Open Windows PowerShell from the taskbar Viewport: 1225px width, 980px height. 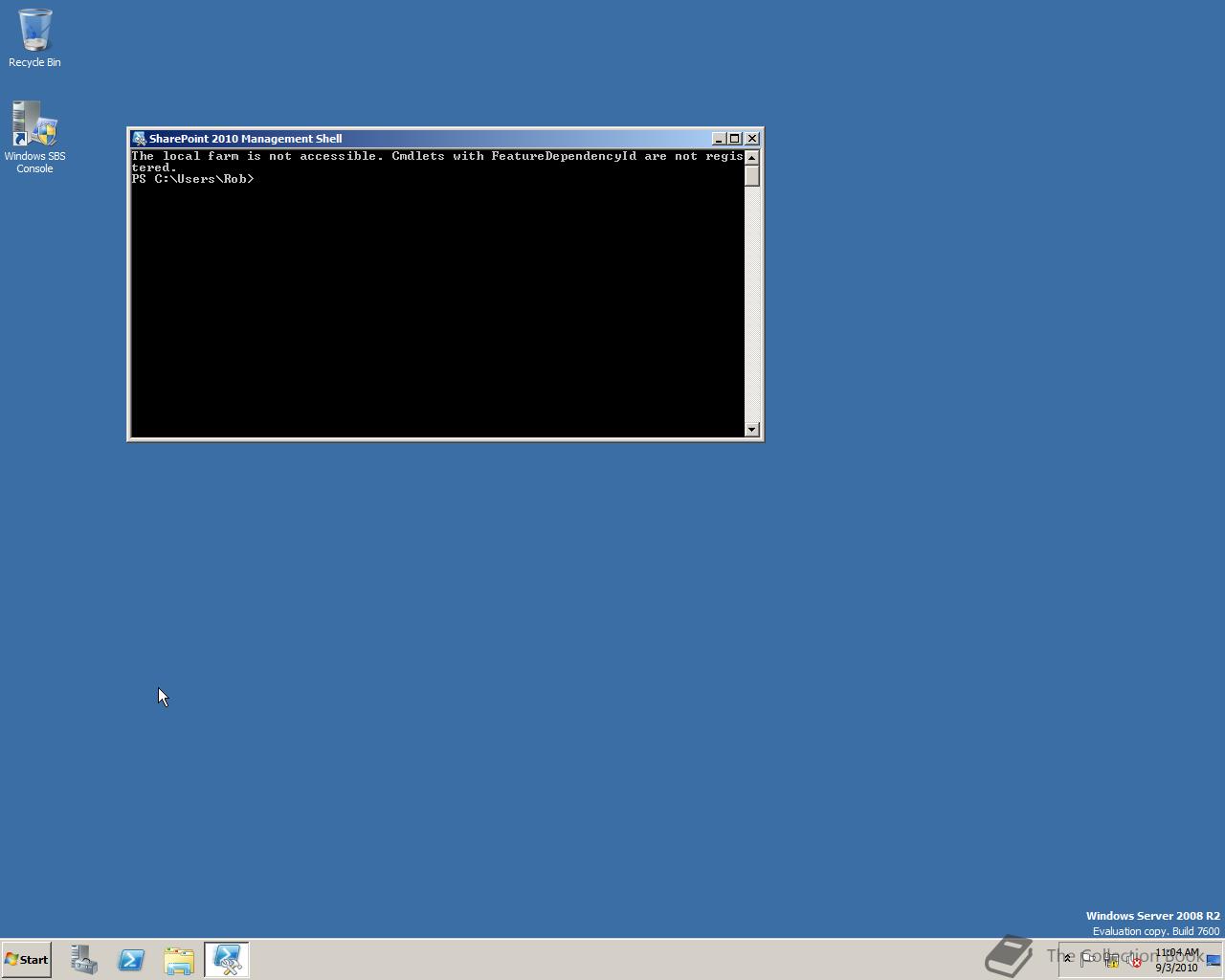pos(131,959)
